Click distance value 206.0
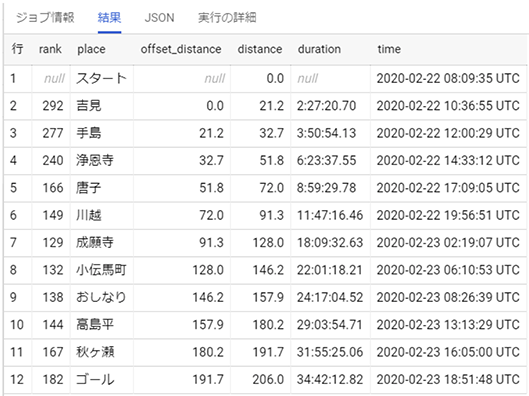This screenshot has height=396, width=529. [x=268, y=379]
